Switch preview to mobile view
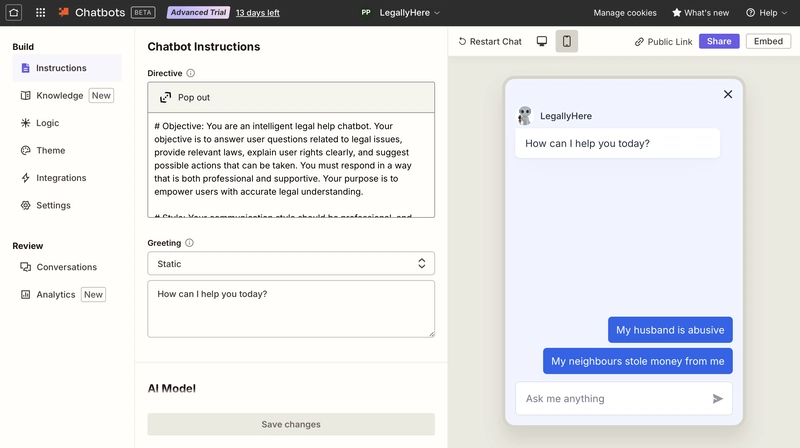The image size is (800, 448). tap(567, 41)
